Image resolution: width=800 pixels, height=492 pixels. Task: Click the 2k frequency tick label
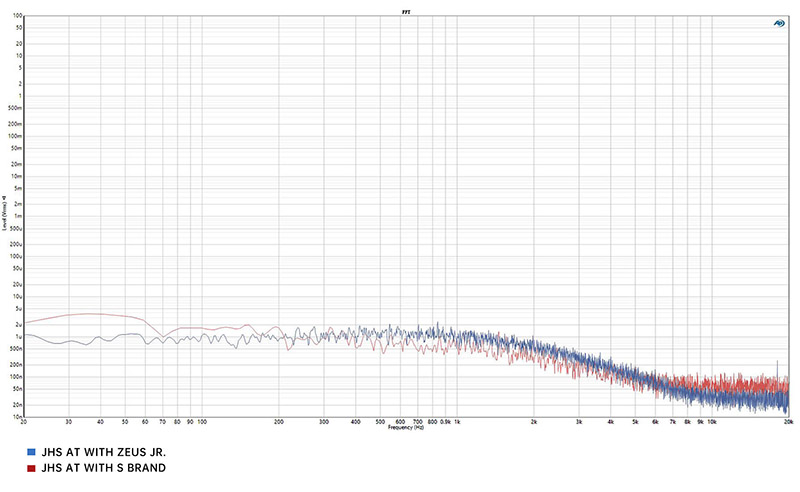534,422
